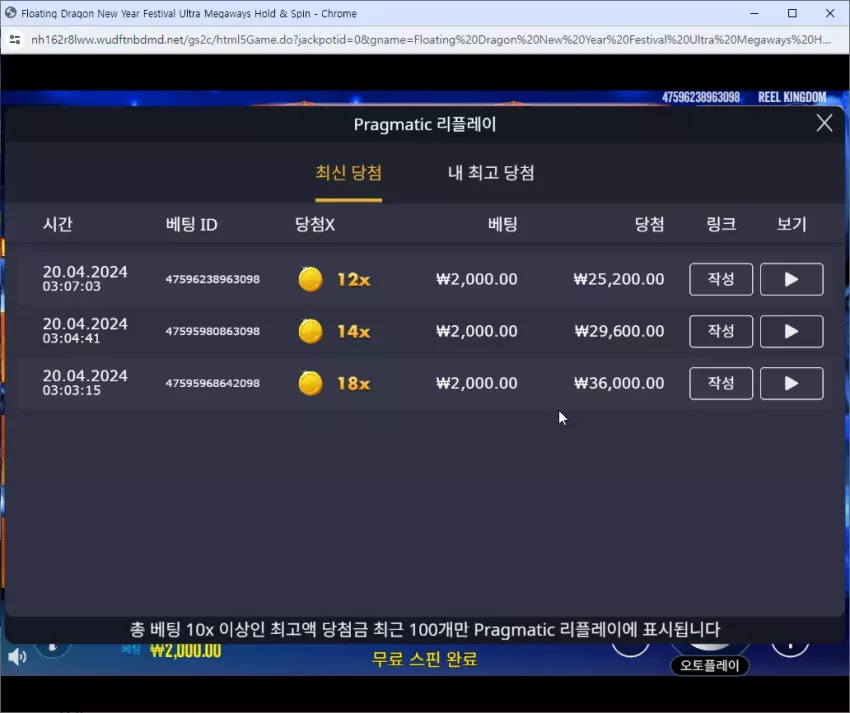Viewport: 850px width, 713px height.
Task: Click the 14x multiplier value
Action: (353, 331)
